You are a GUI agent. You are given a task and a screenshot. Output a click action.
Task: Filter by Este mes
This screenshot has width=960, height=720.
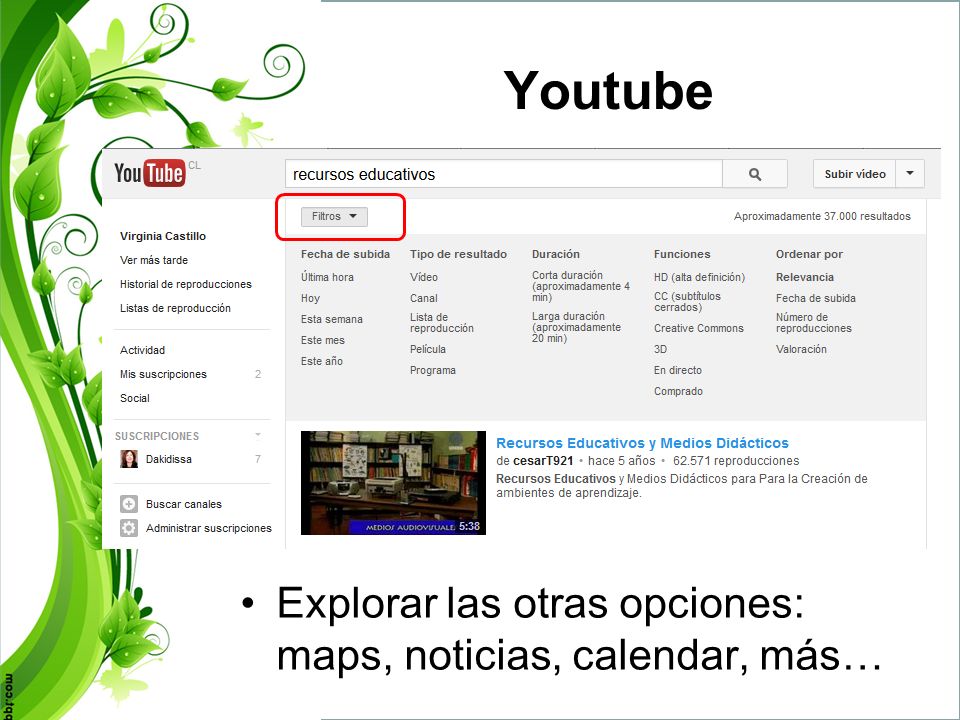click(x=323, y=340)
